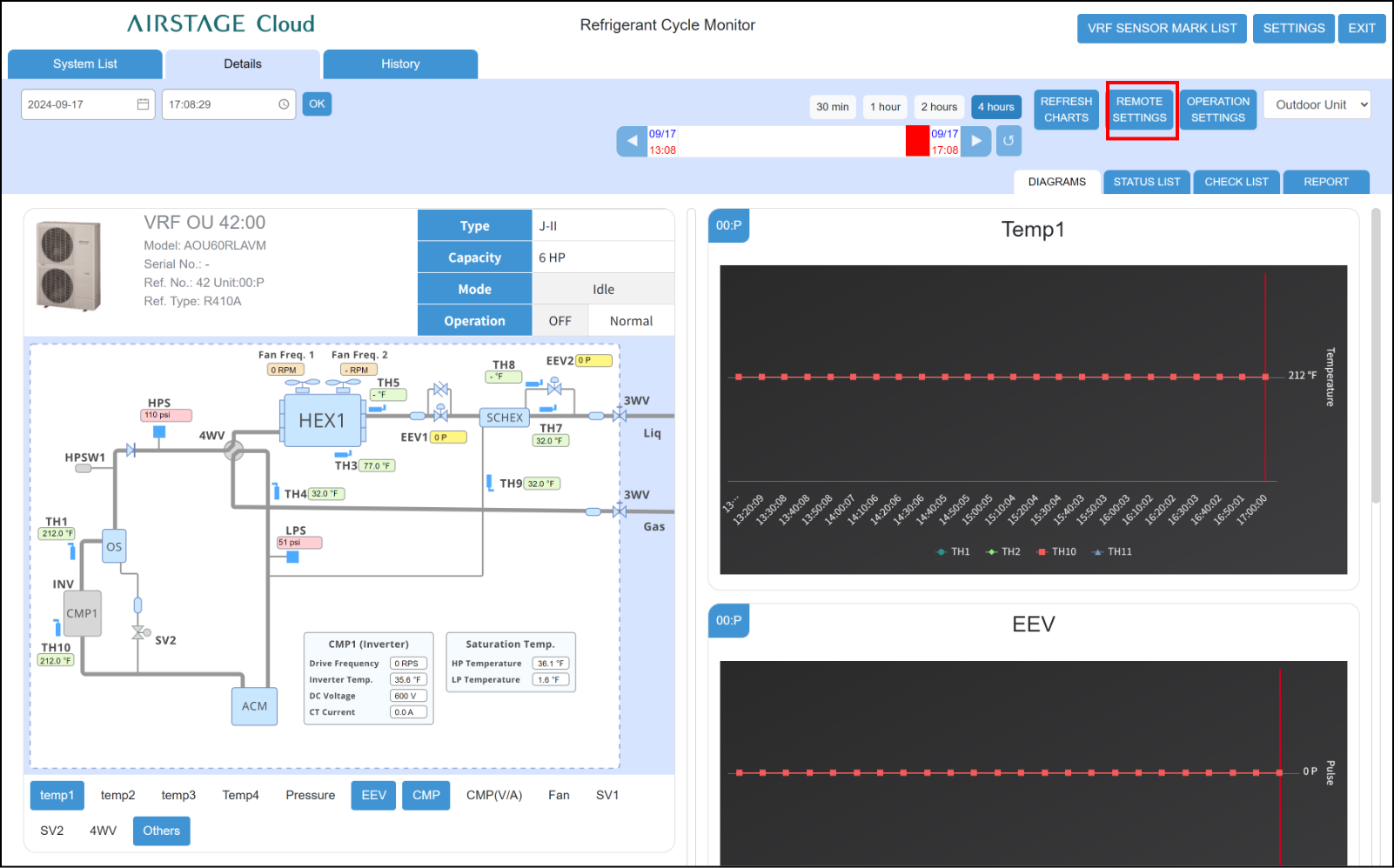This screenshot has height=868, width=1394.
Task: Click the ACM accumulator block
Action: point(254,706)
